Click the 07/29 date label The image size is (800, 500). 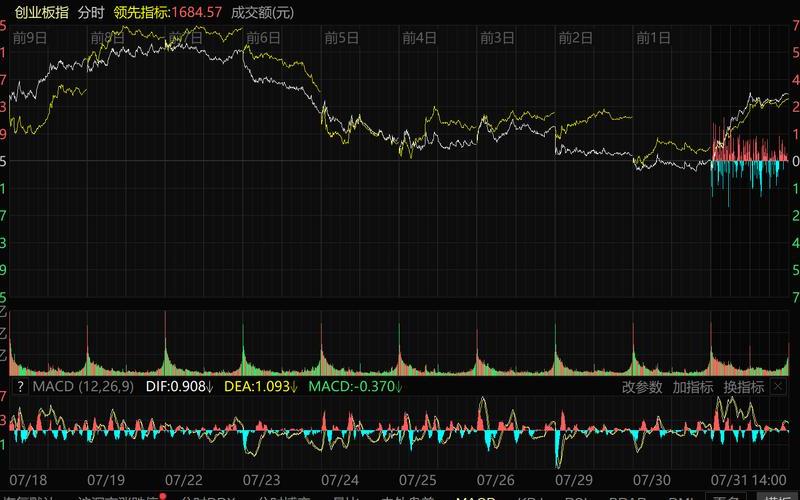[x=573, y=480]
